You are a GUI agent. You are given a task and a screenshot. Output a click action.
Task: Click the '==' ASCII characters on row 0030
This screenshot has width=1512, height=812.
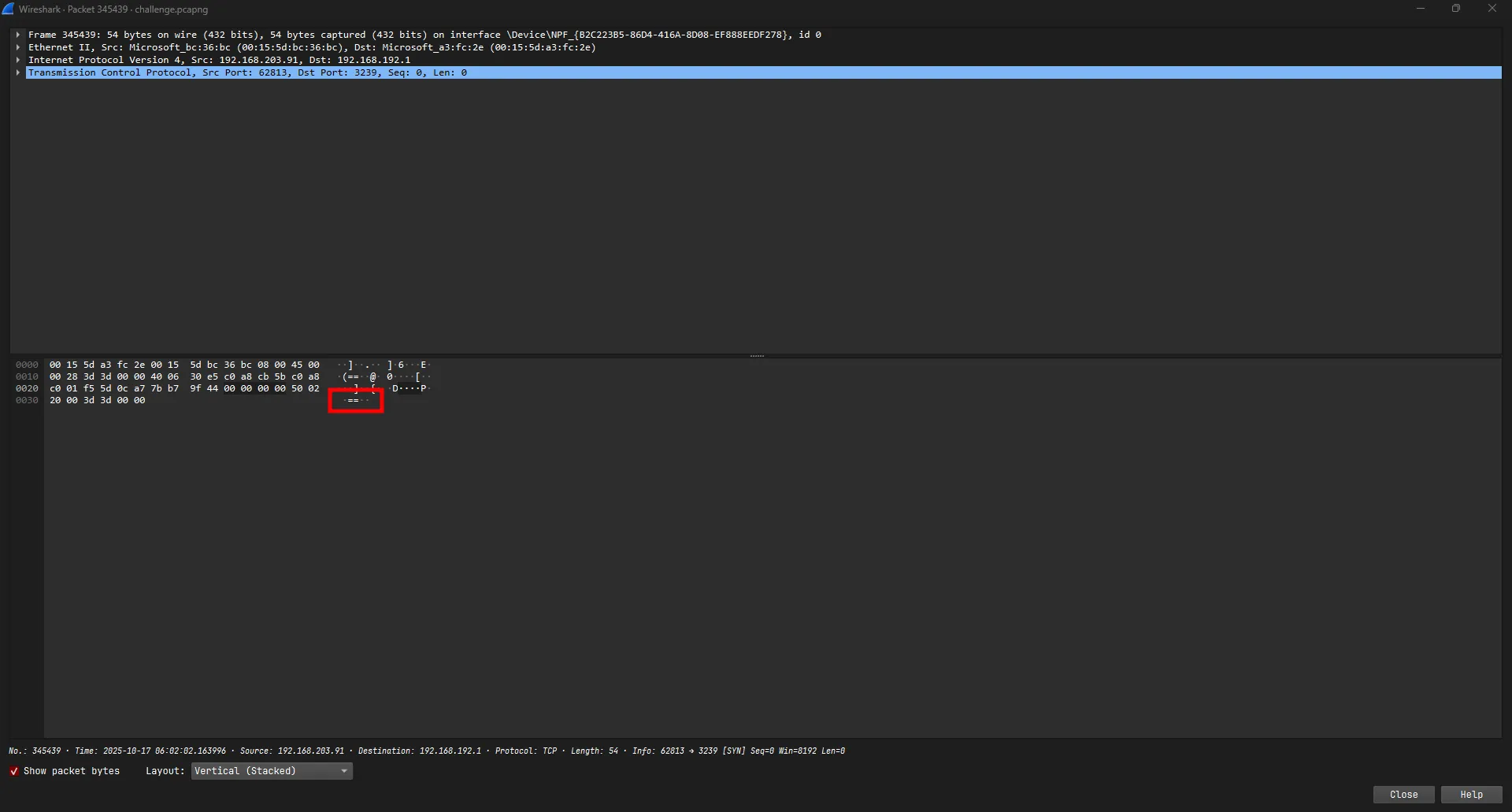[353, 401]
